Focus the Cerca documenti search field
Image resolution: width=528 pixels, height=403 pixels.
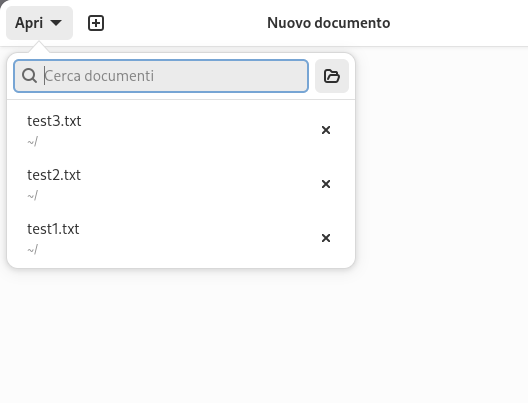(161, 76)
